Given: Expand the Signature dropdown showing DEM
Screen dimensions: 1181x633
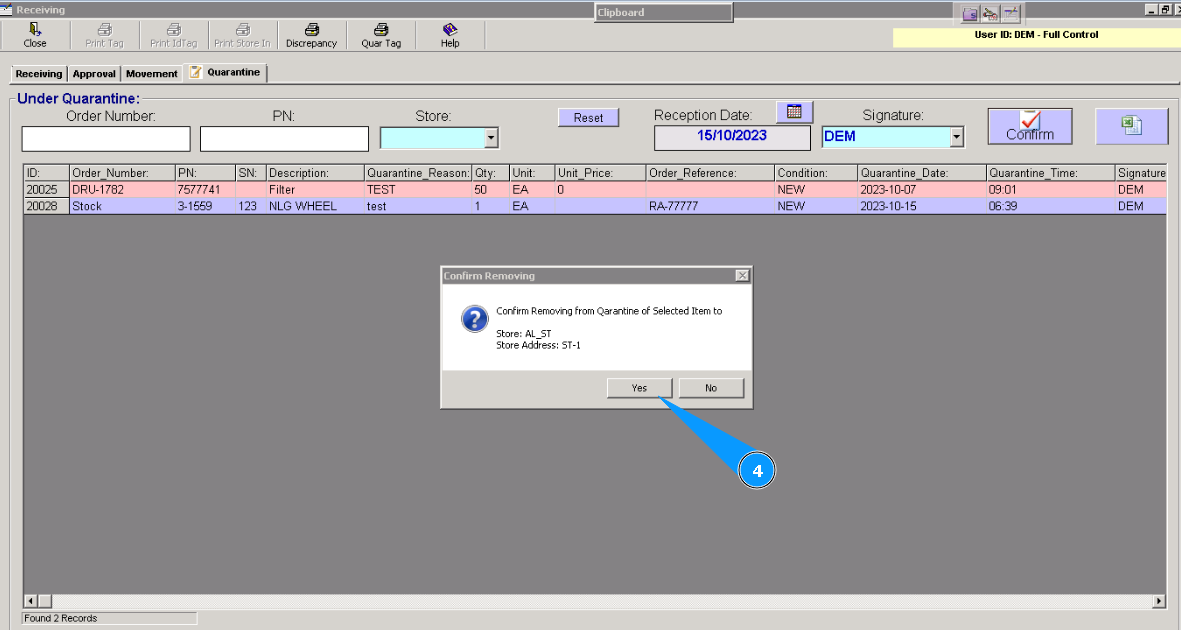Looking at the screenshot, I should point(955,137).
